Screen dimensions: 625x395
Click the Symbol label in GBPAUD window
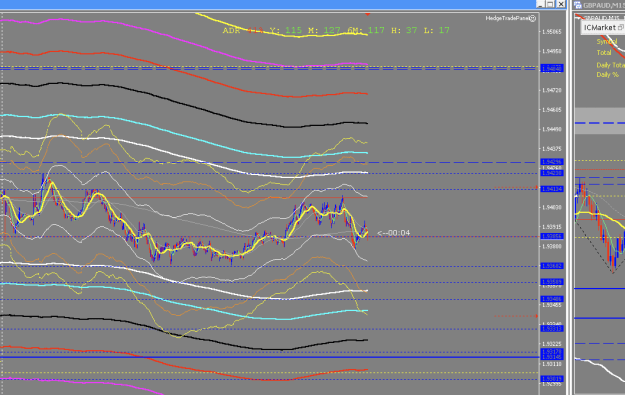tap(607, 41)
